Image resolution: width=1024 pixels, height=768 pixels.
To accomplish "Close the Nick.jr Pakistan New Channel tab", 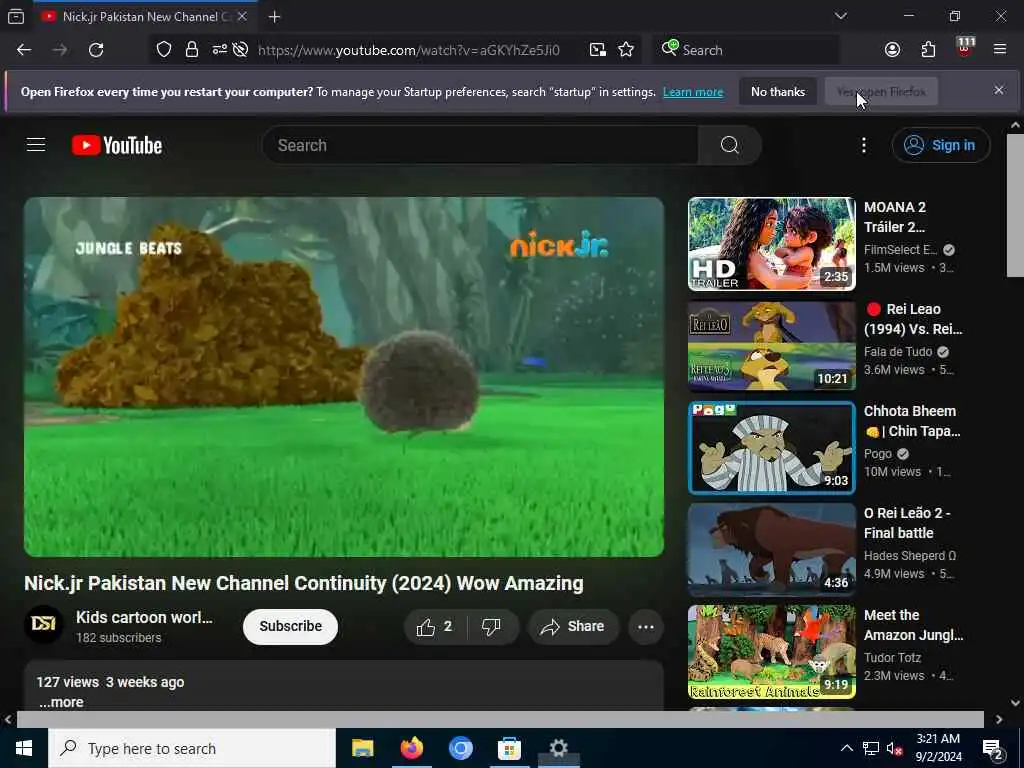I will pos(242,16).
